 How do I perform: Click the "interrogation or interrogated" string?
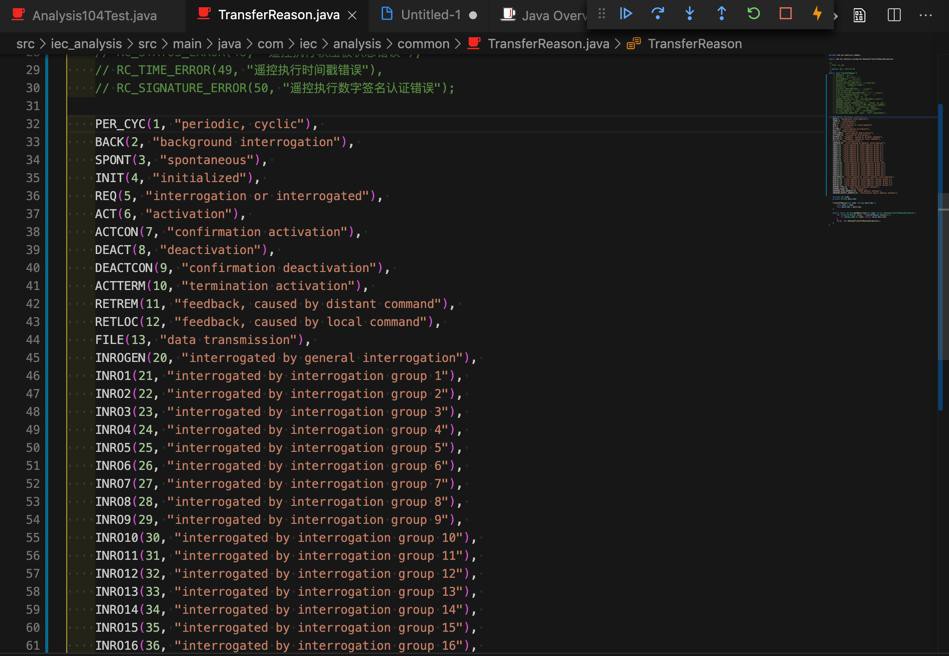point(257,196)
